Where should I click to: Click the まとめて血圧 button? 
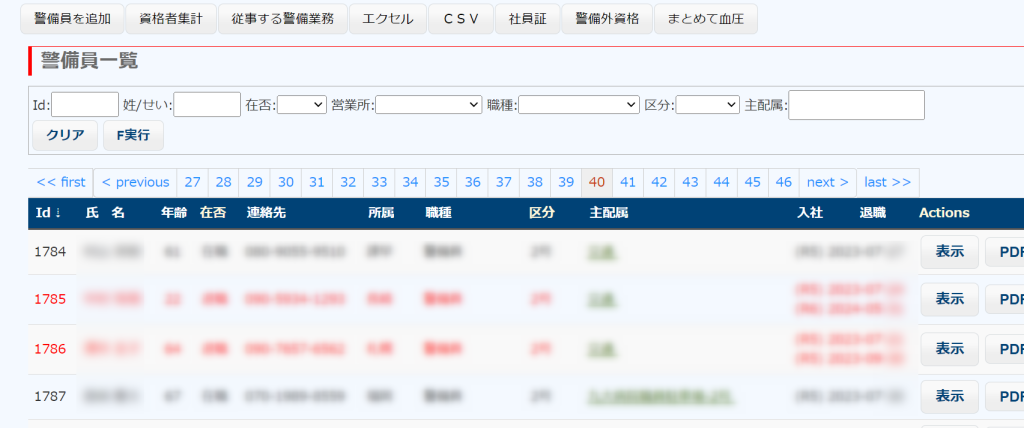[x=706, y=19]
